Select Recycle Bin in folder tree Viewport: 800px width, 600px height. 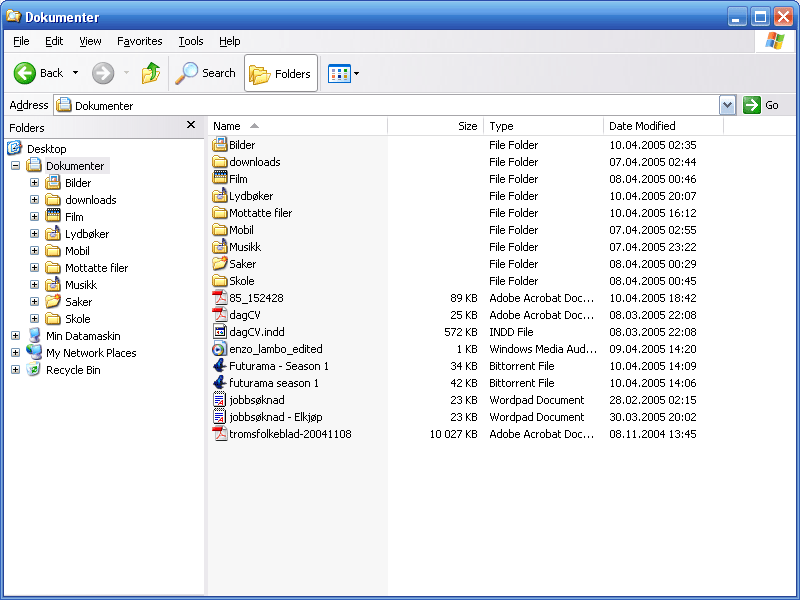point(72,370)
